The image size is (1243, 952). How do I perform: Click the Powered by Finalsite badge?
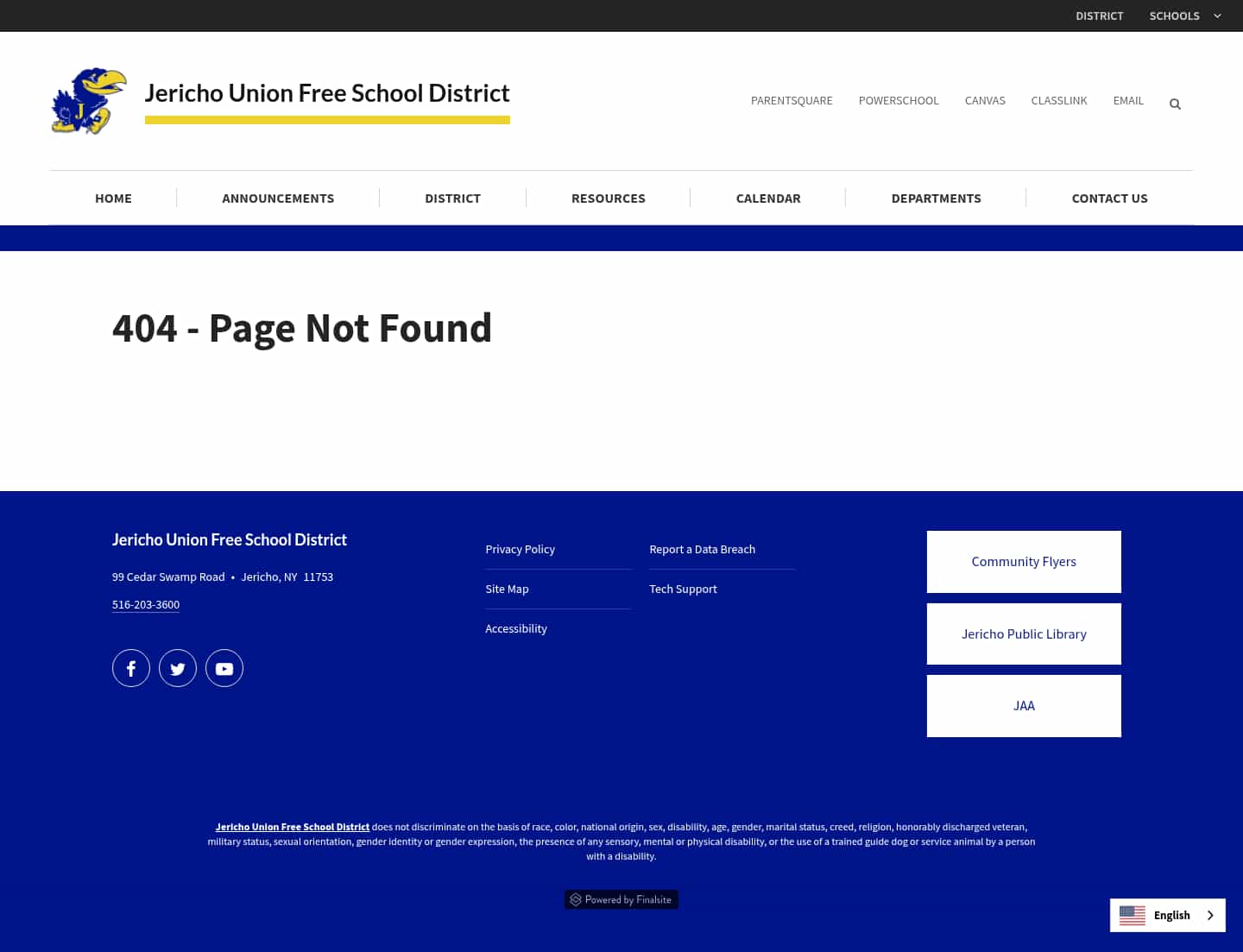click(621, 899)
